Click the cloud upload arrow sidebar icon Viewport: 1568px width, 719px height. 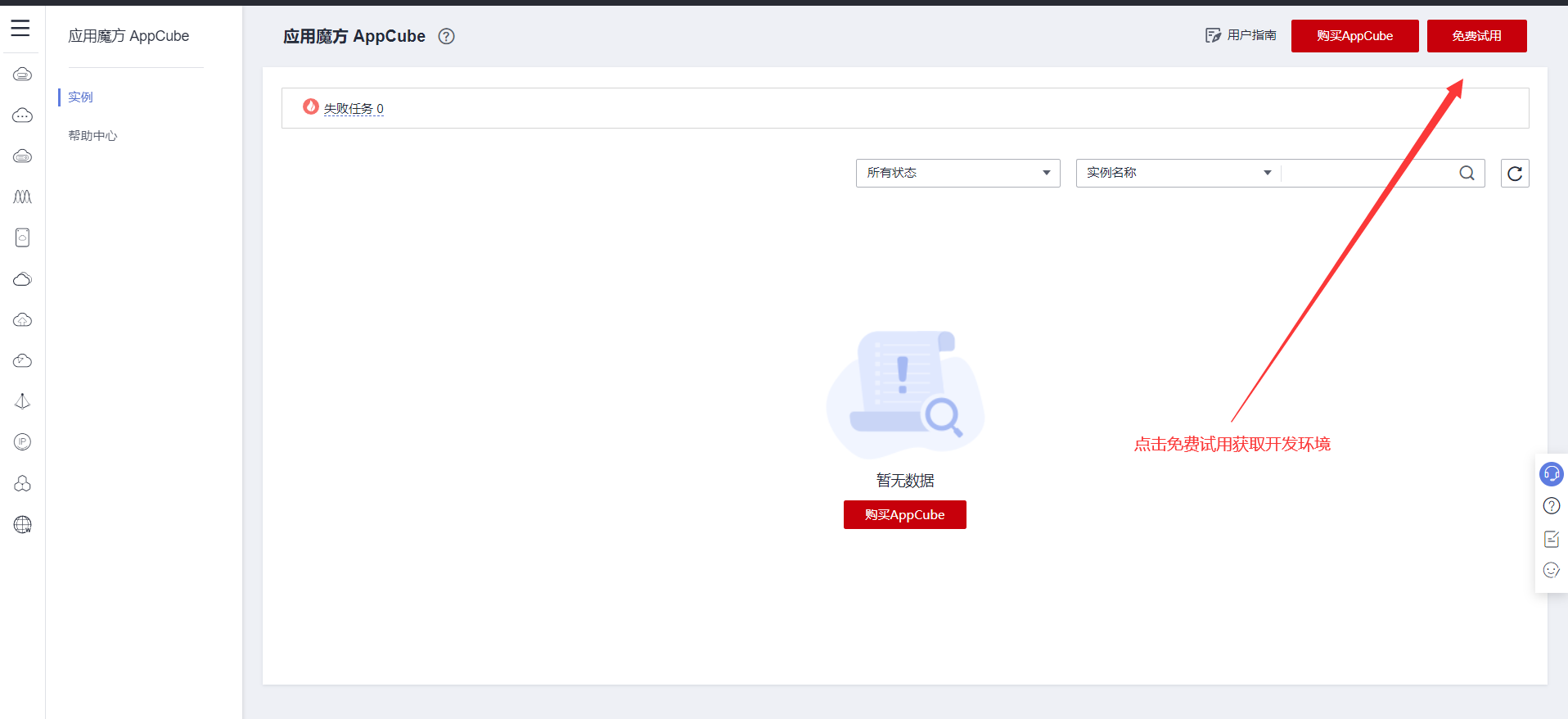pos(23,320)
